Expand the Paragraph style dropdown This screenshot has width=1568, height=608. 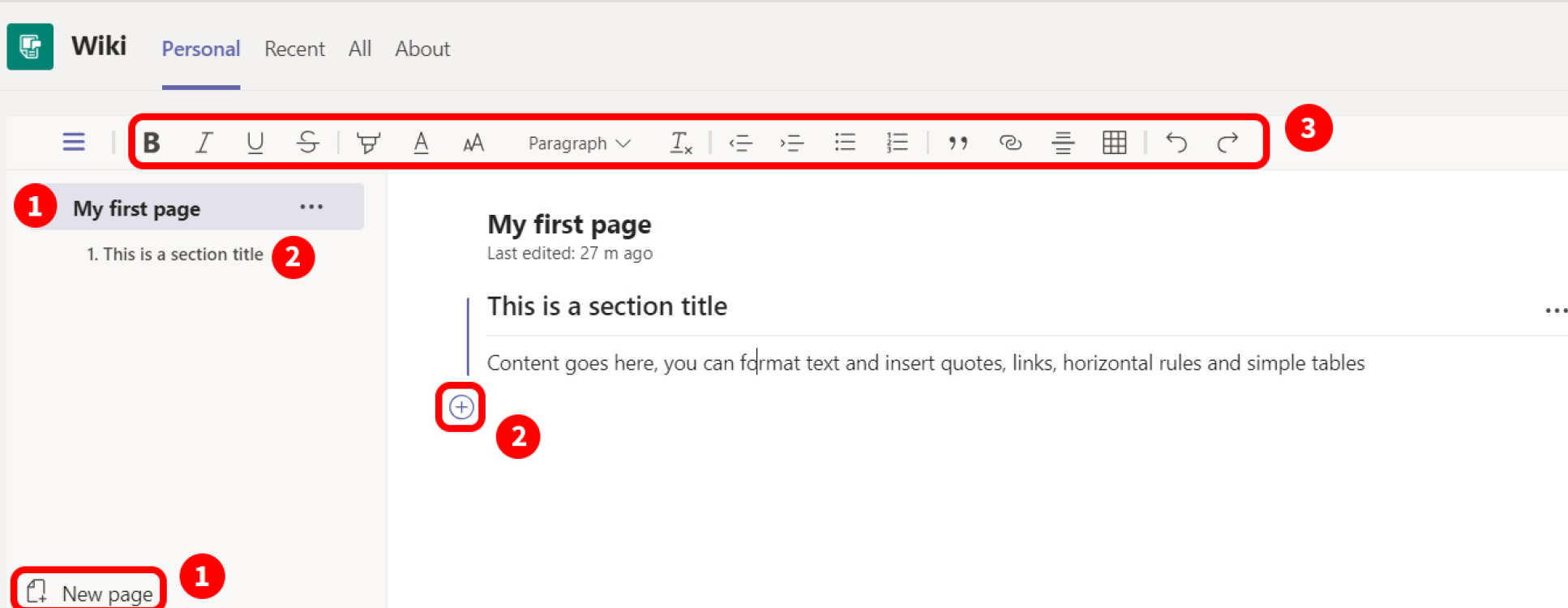pos(579,143)
